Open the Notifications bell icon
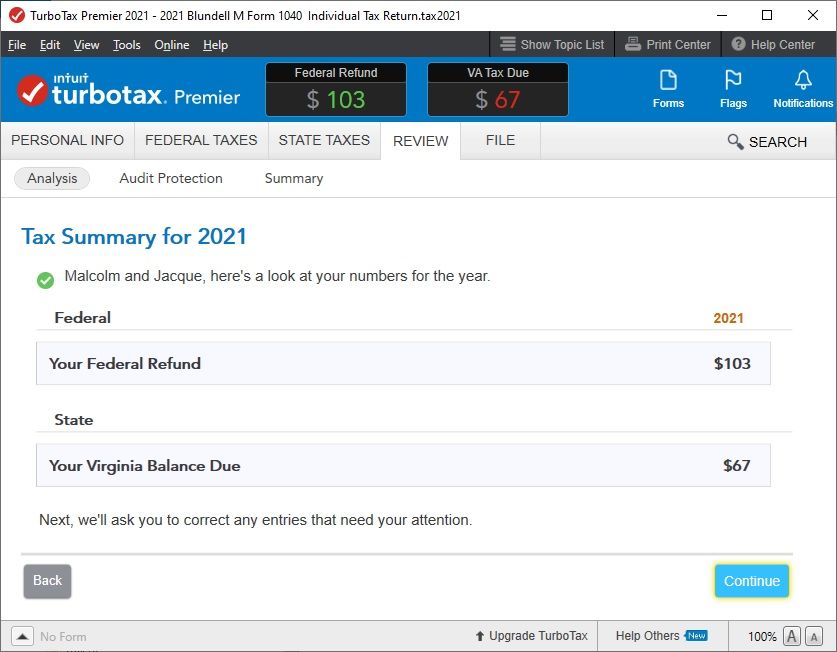Image resolution: width=837 pixels, height=652 pixels. 803,80
